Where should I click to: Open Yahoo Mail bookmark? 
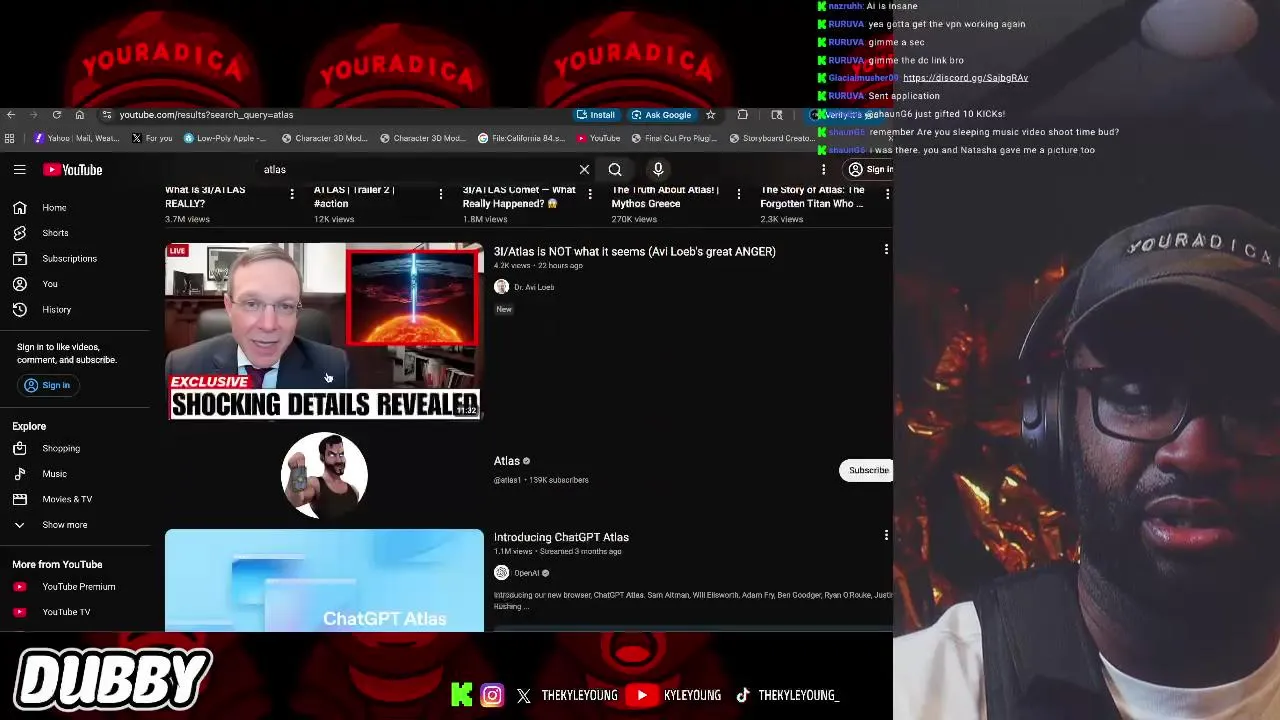coord(76,139)
